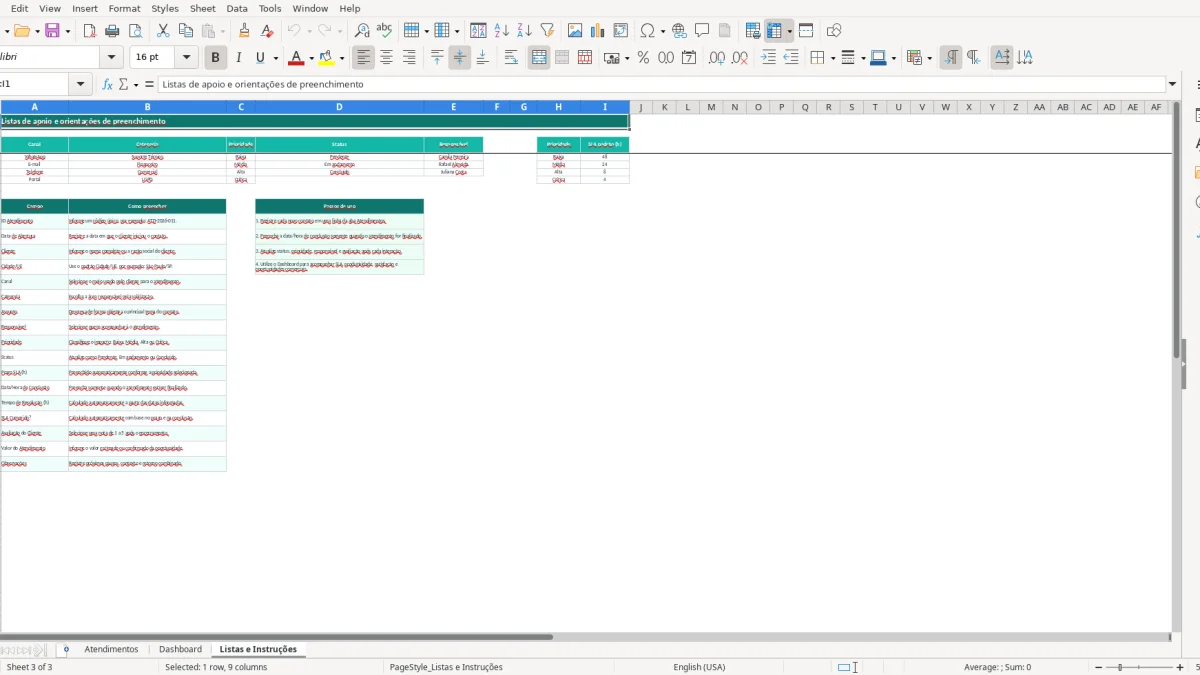Click the Print icon
The image size is (1200, 675).
click(x=111, y=31)
